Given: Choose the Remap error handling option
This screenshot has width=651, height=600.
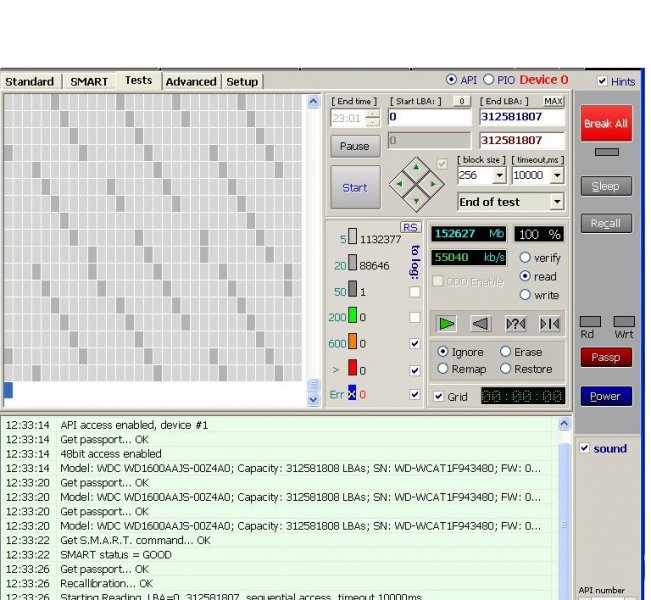Looking at the screenshot, I should point(444,369).
